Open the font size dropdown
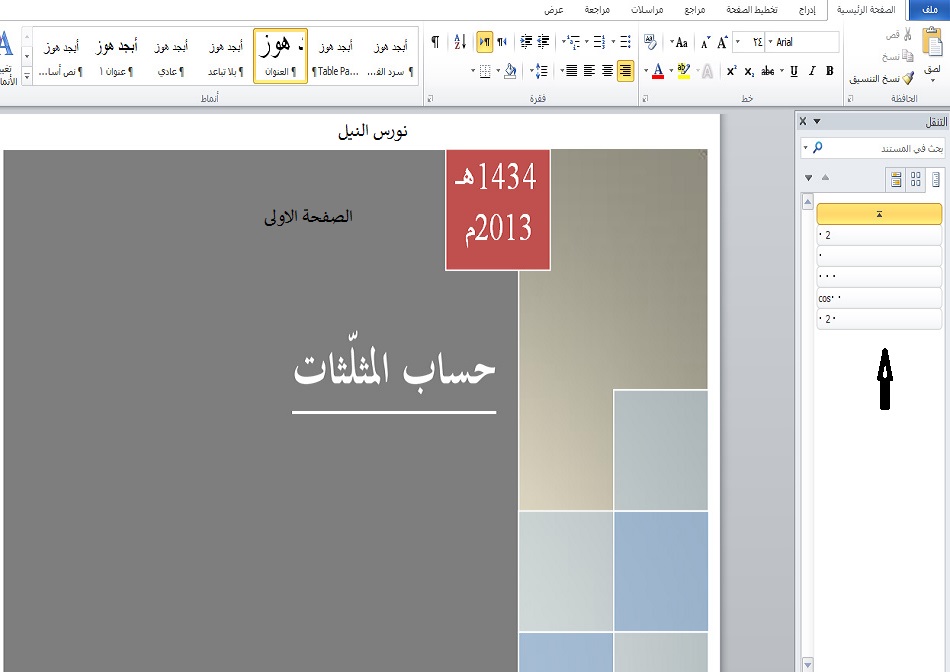Image resolution: width=950 pixels, height=672 pixels. [739, 42]
